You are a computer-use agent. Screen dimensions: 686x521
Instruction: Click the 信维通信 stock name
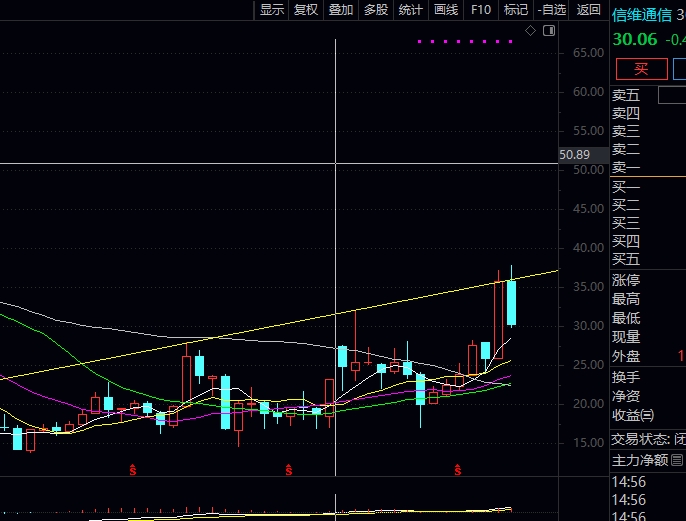click(641, 15)
